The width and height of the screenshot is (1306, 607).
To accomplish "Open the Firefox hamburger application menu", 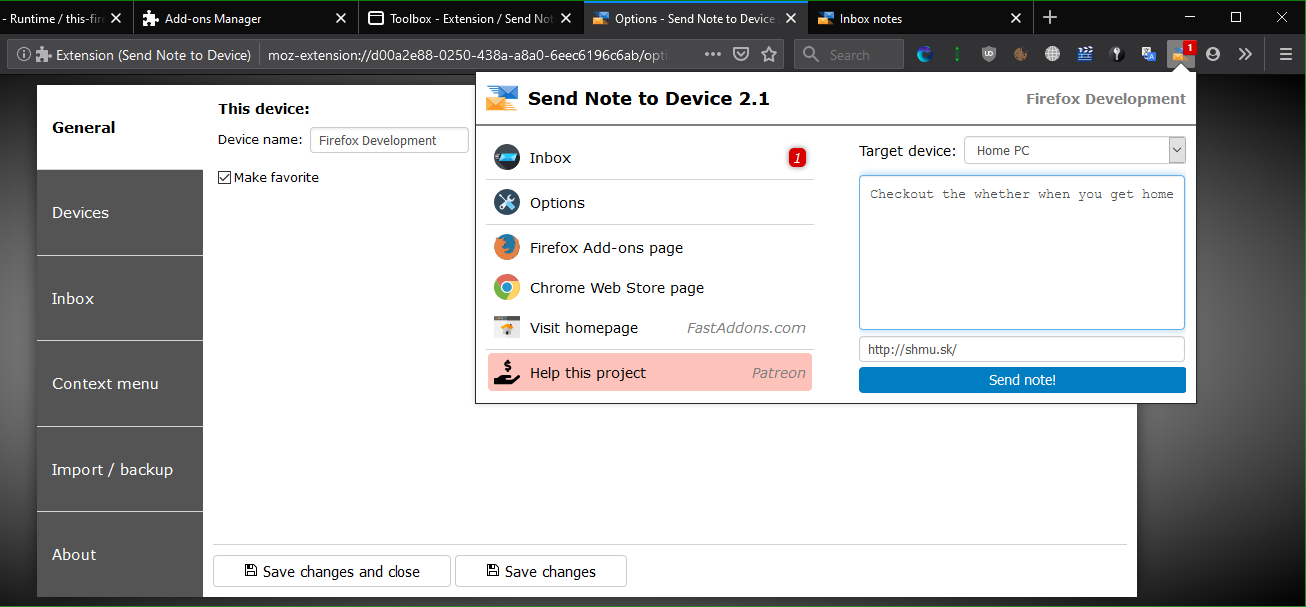I will (1285, 54).
